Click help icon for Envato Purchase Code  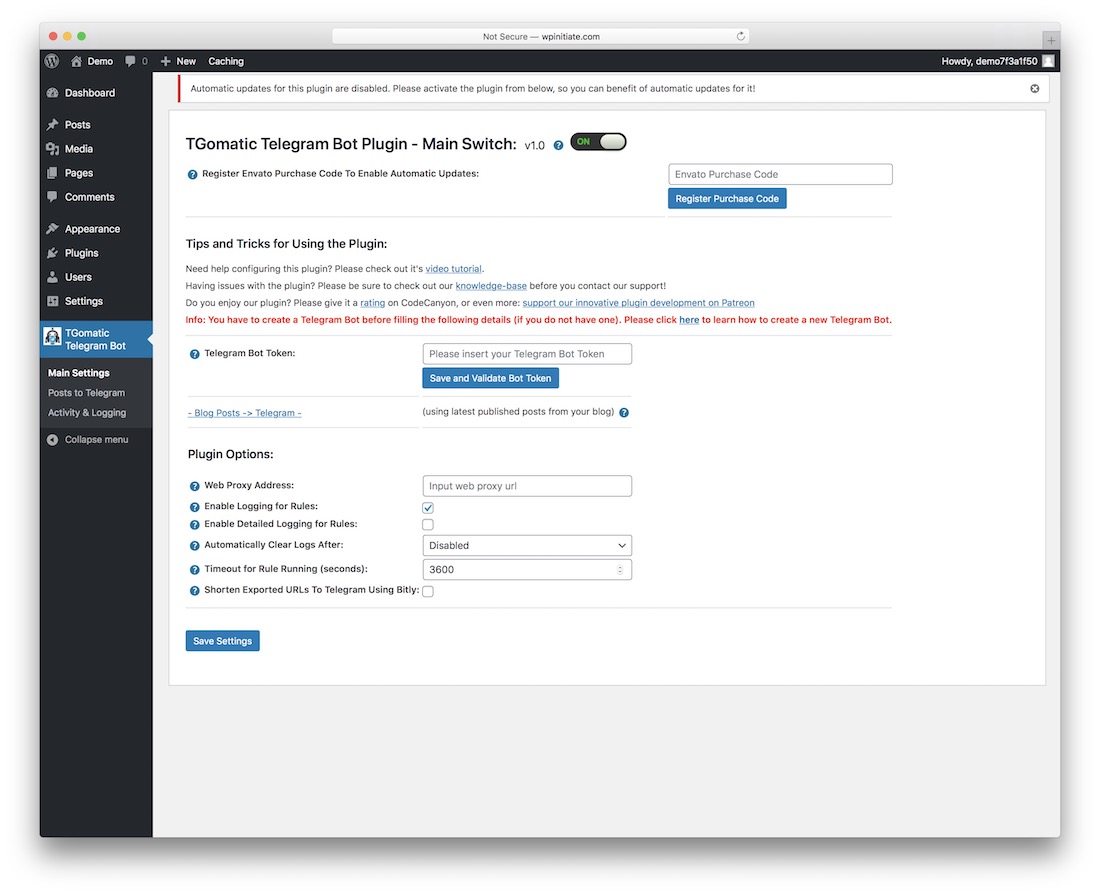pyautogui.click(x=192, y=174)
